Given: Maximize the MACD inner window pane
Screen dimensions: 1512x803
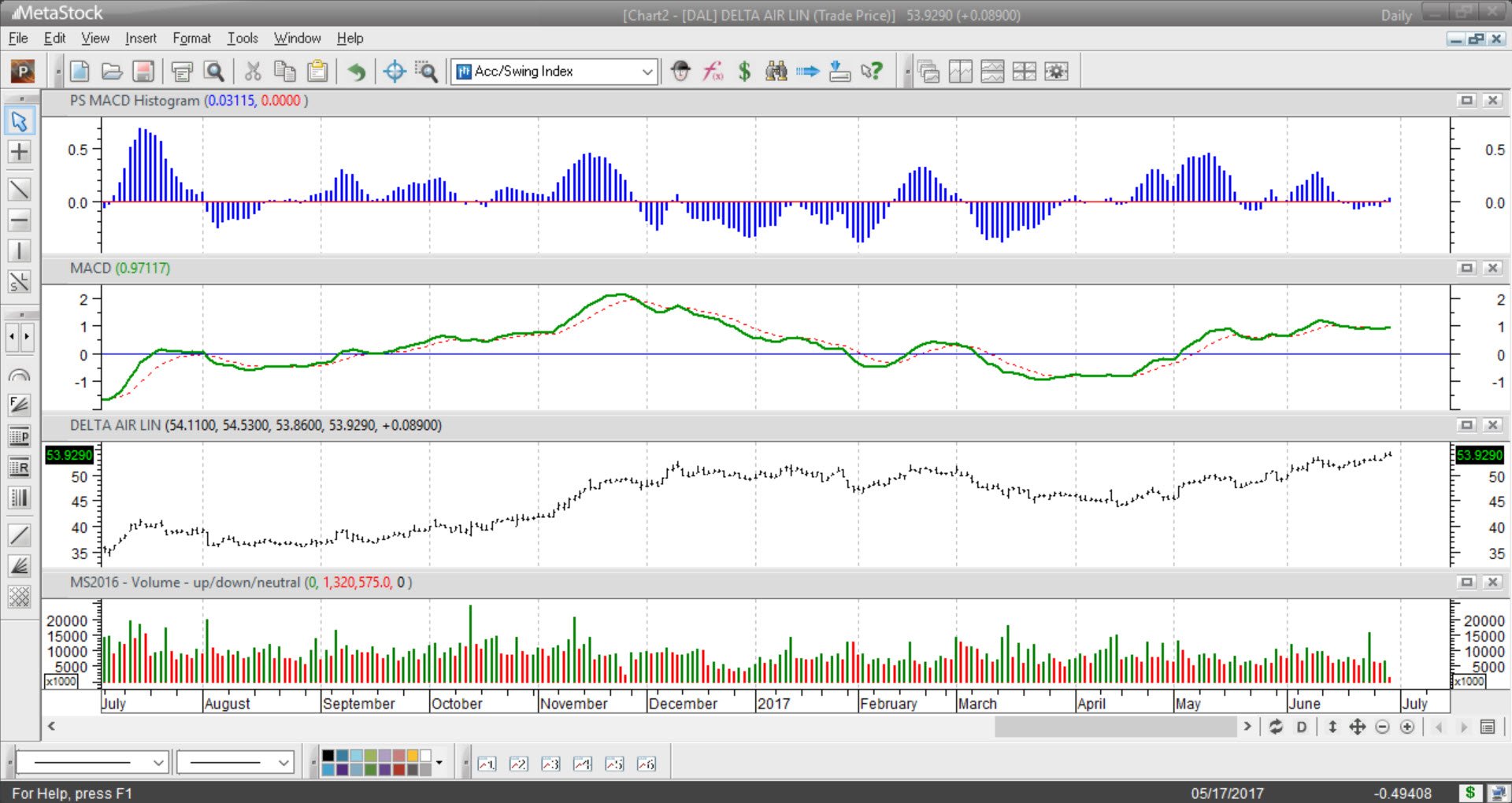Looking at the screenshot, I should 1466,268.
